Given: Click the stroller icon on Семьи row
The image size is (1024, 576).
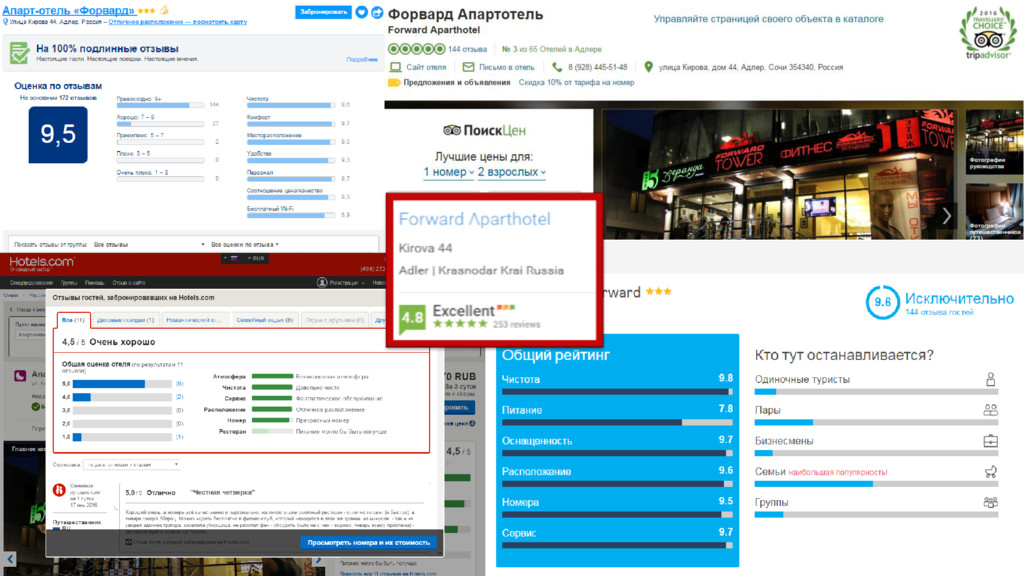Looking at the screenshot, I should [991, 472].
